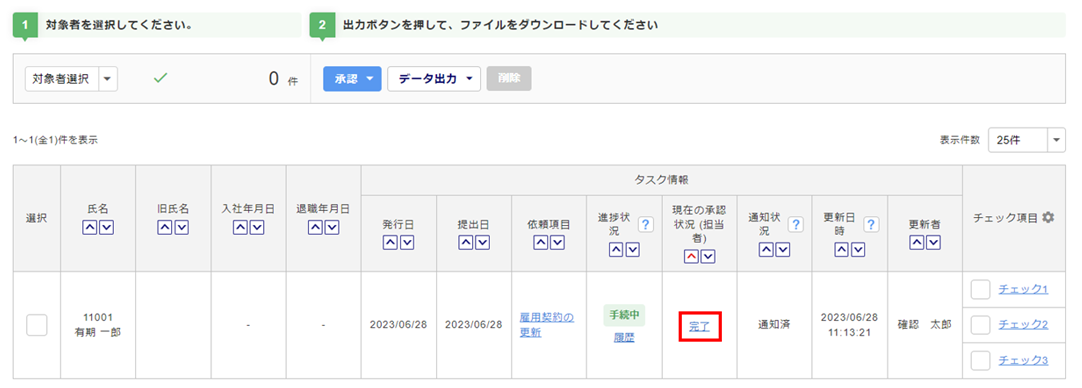Viewport: 1082px width, 388px height.
Task: Open help for 通知状況 column
Action: click(x=796, y=224)
